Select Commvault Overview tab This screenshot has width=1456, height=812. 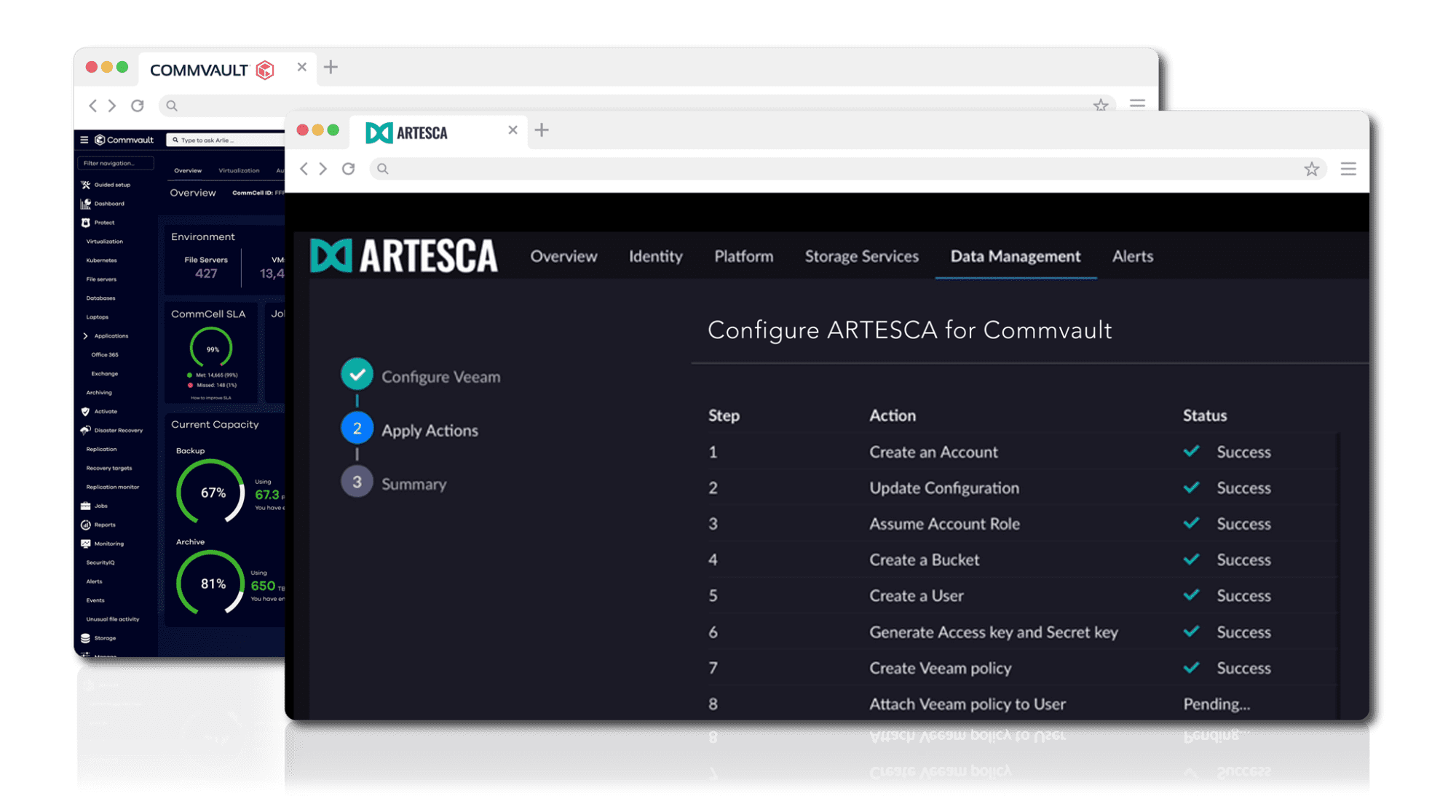pyautogui.click(x=188, y=170)
